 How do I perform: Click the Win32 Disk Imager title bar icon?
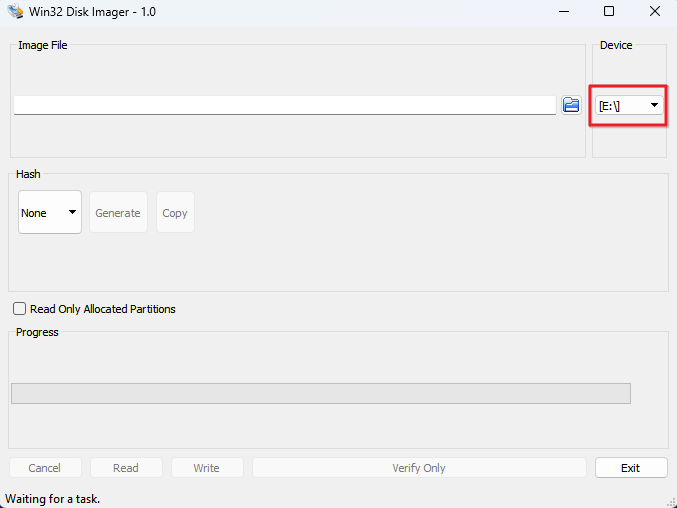pos(15,11)
